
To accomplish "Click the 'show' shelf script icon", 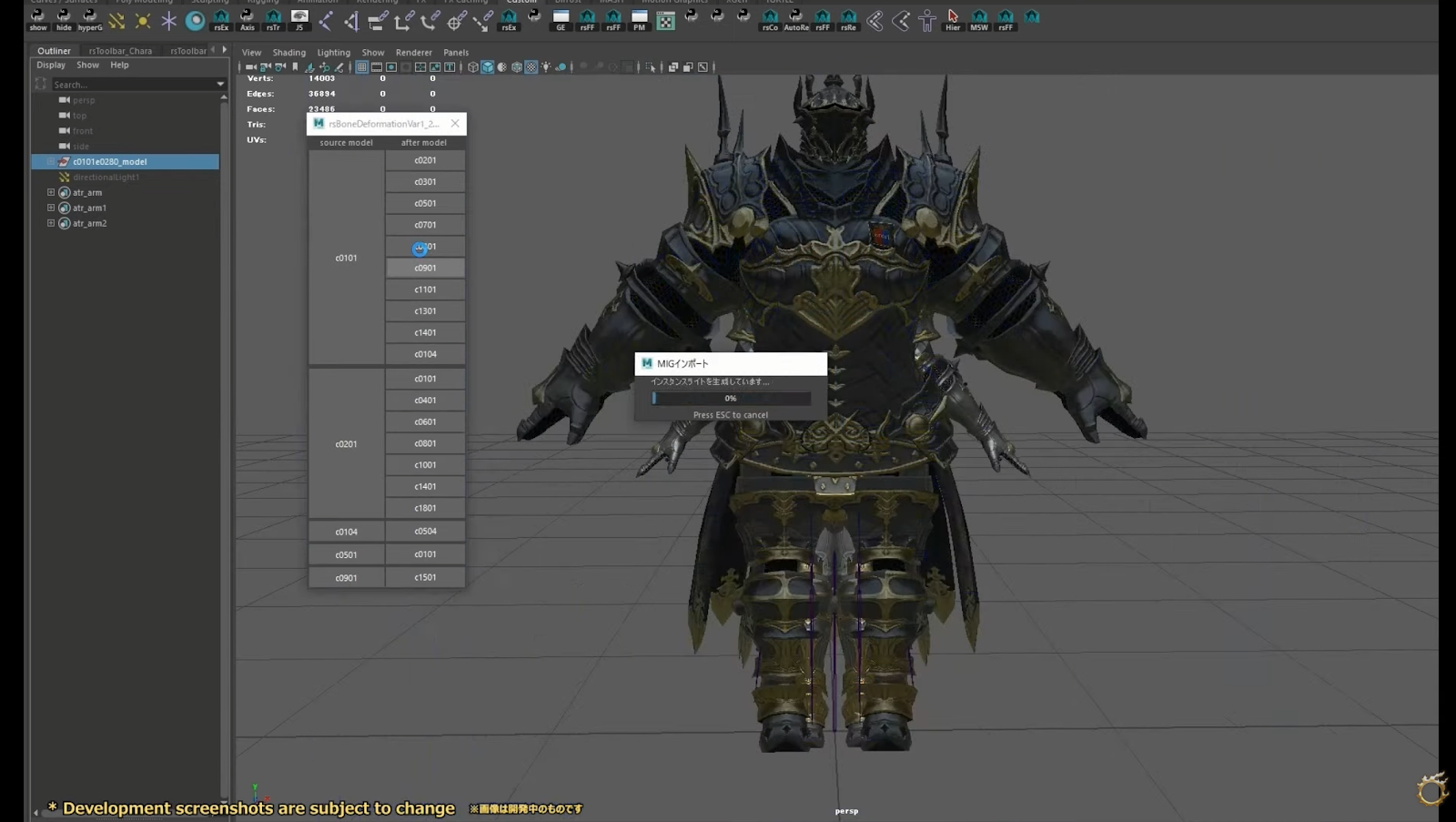I will tap(38, 20).
